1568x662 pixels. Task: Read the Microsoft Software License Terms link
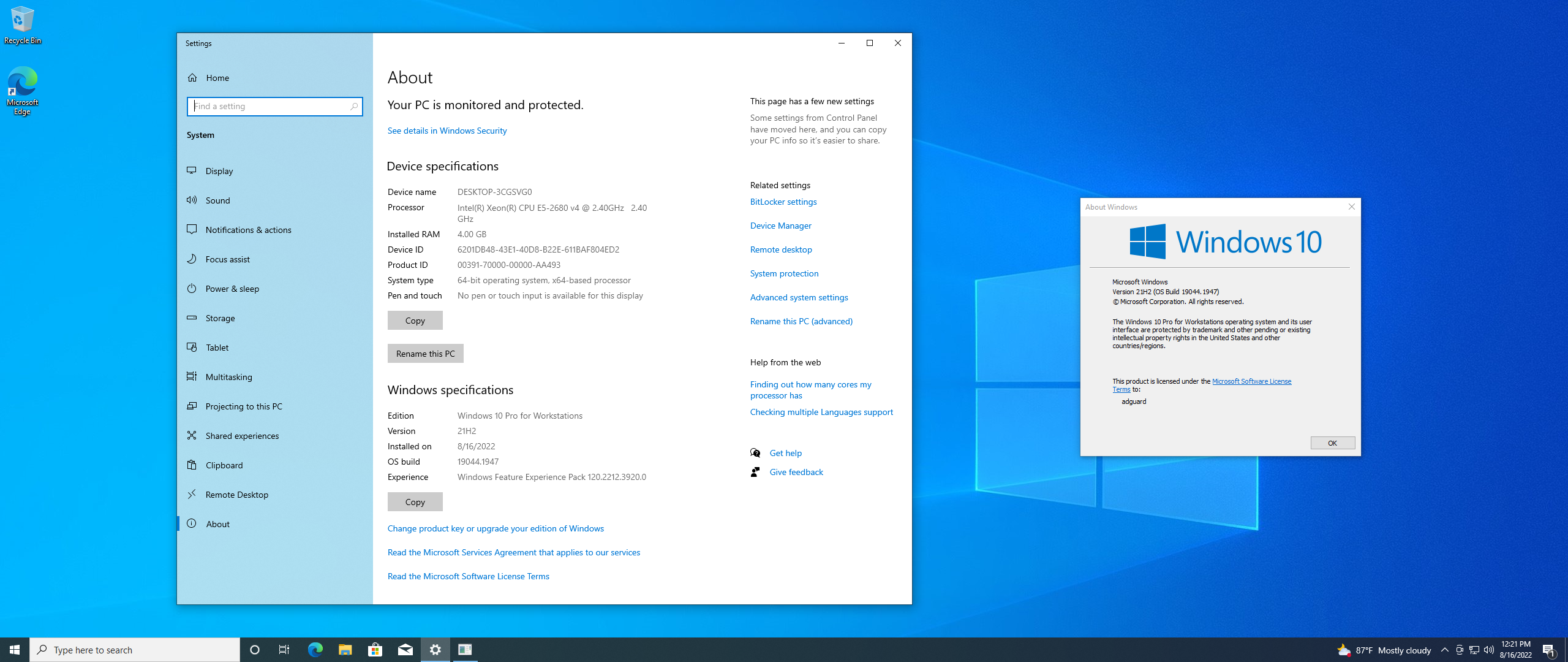point(469,576)
